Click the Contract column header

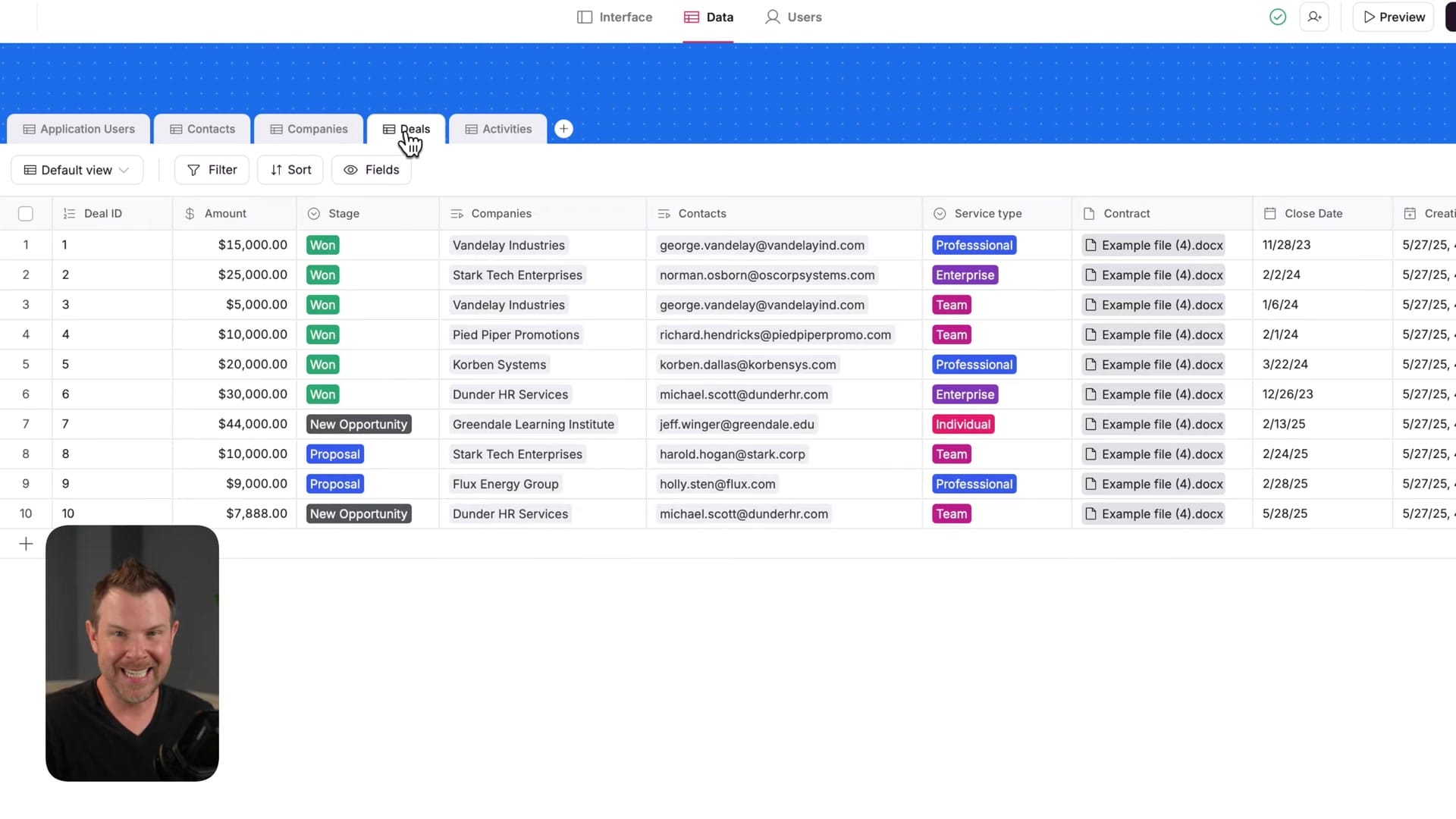coord(1162,213)
